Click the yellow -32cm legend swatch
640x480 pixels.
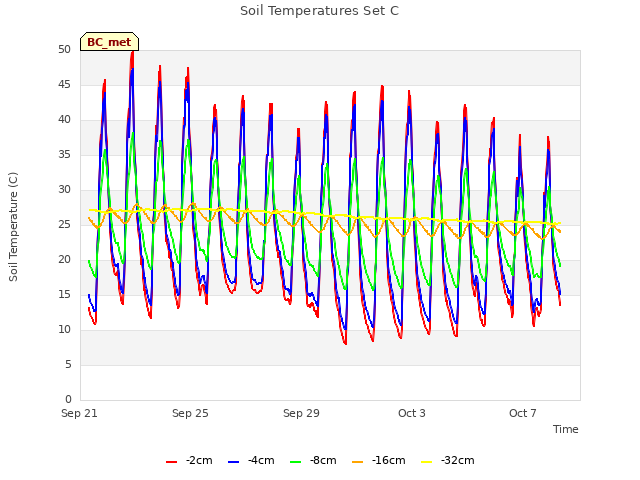click(x=427, y=462)
